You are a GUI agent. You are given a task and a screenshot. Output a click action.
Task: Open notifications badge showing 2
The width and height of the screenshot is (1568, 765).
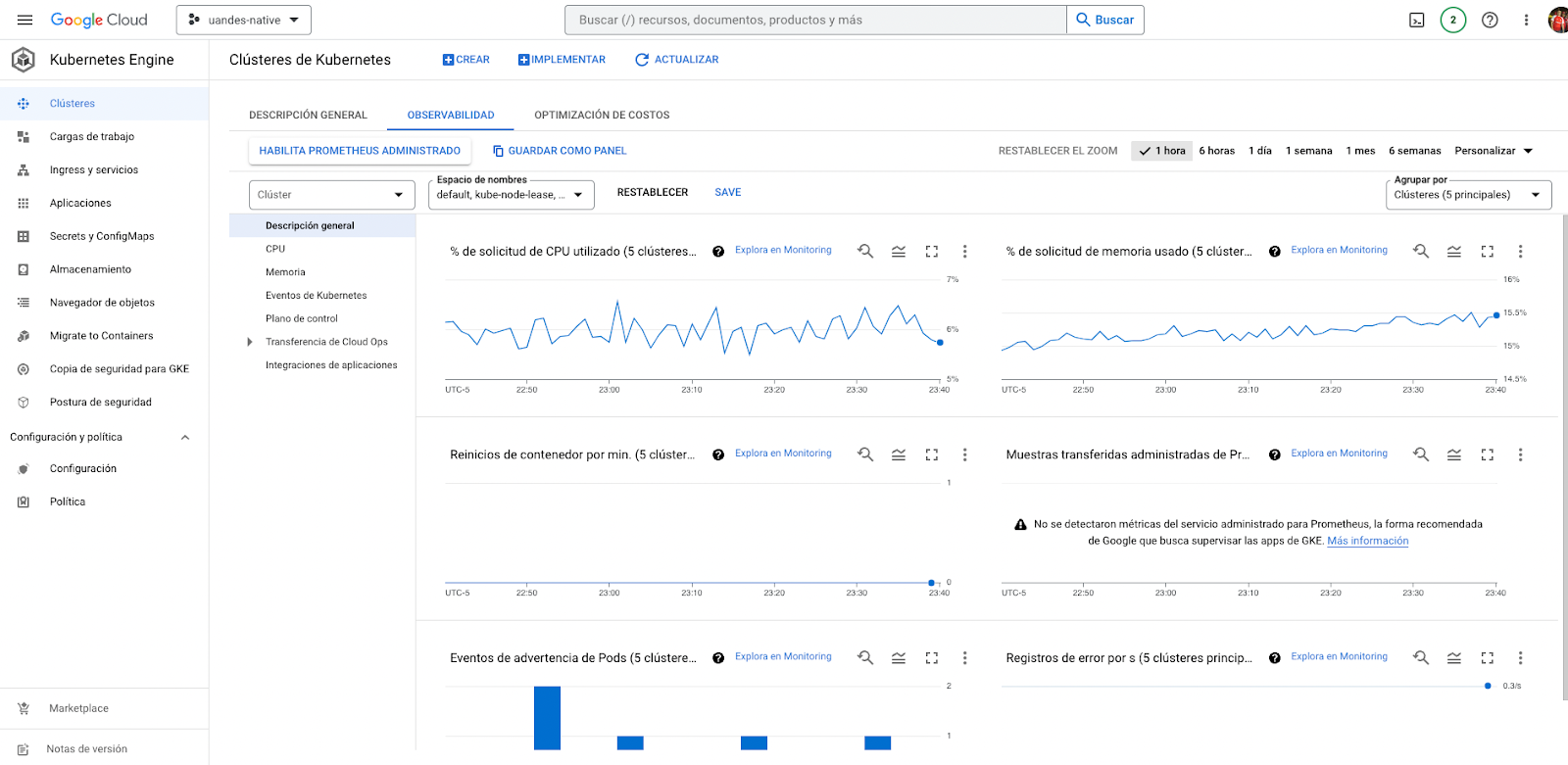pos(1453,20)
